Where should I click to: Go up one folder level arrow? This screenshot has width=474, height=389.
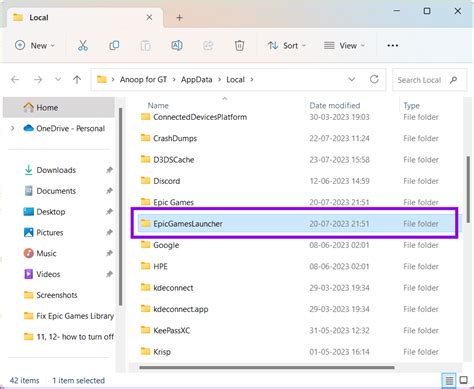[77, 80]
